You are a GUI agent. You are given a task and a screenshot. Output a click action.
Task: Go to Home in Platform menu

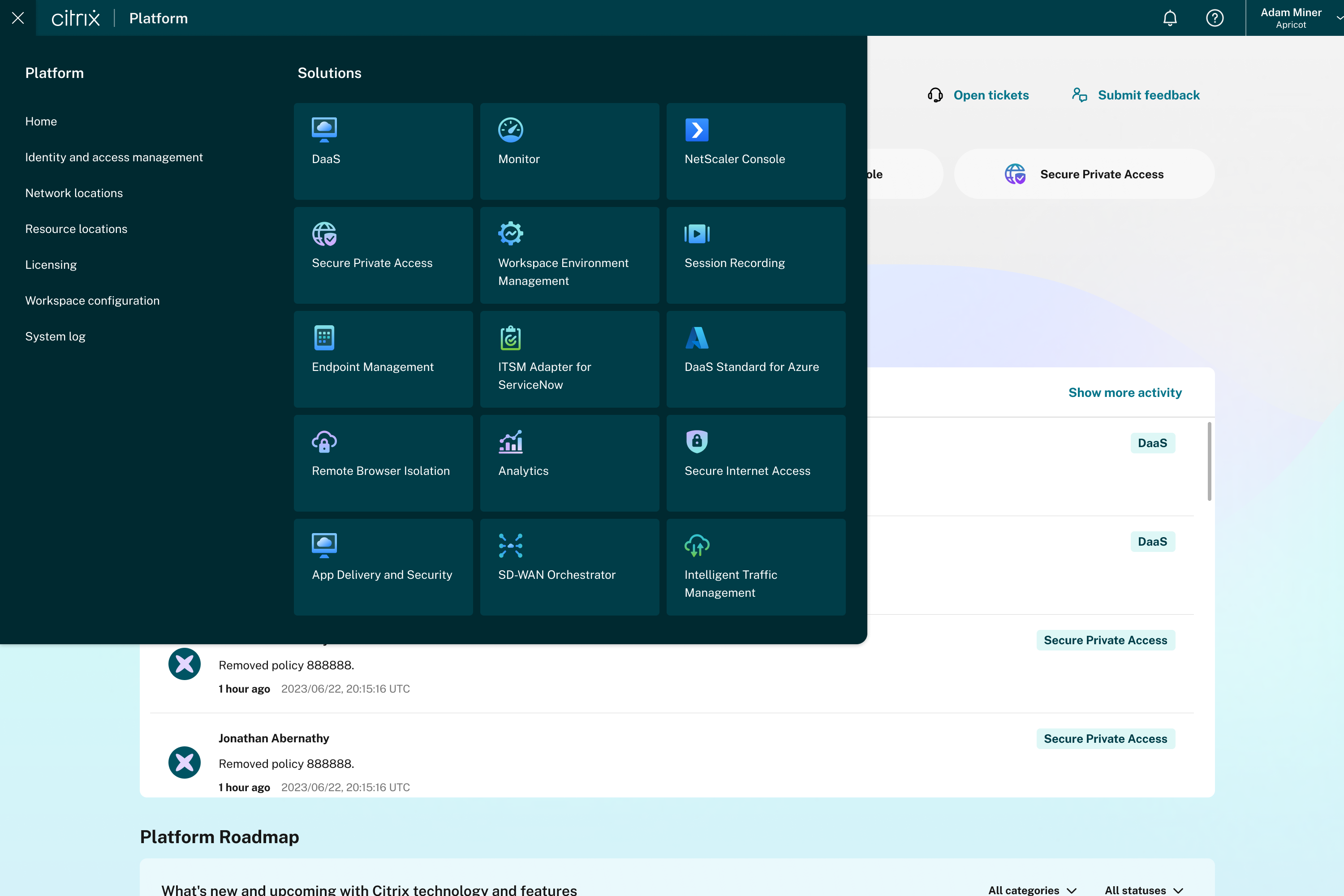point(41,121)
